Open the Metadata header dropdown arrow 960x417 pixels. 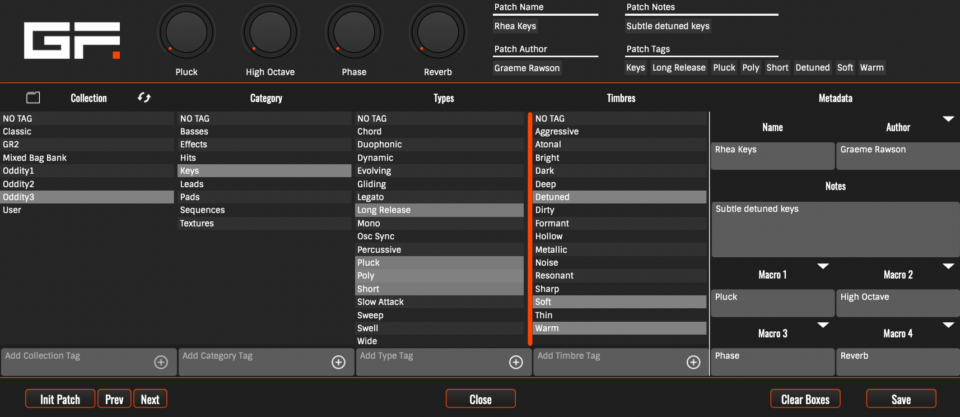tap(948, 118)
